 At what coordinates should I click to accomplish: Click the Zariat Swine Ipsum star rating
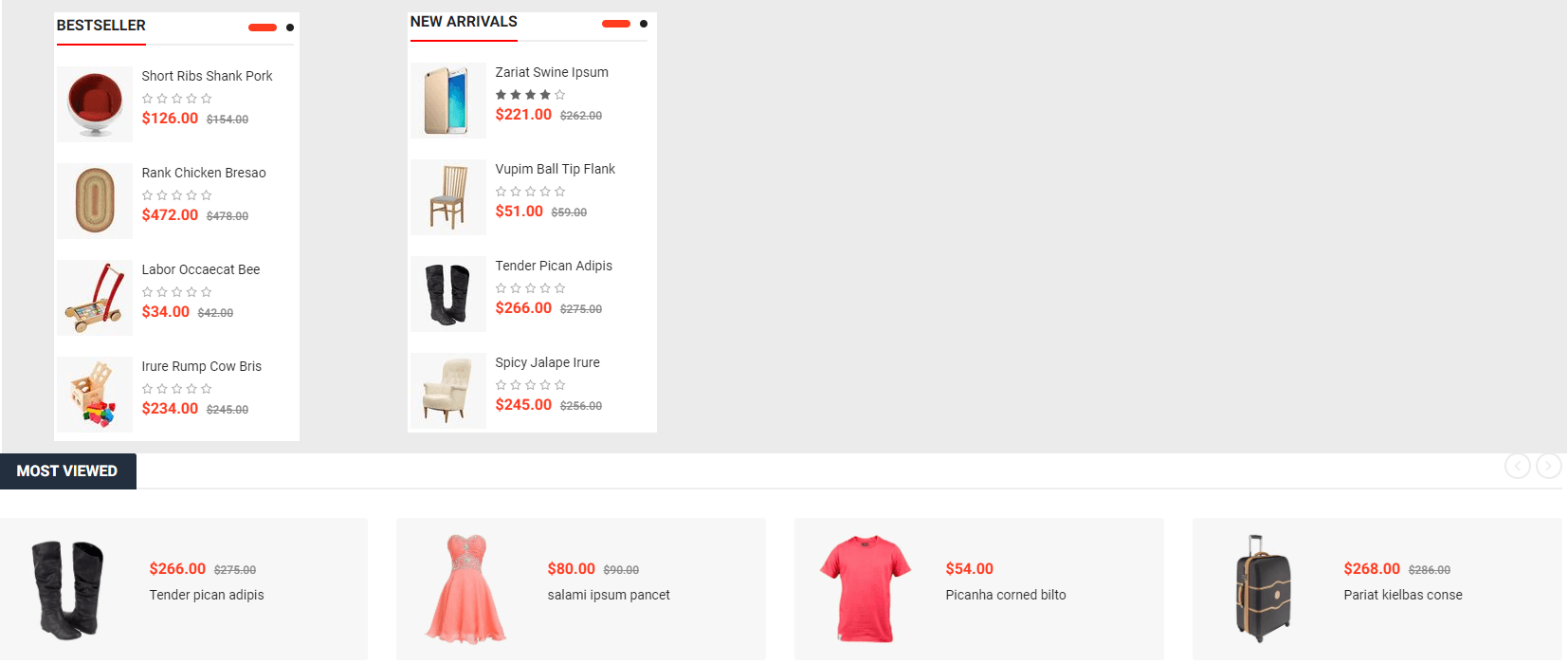pyautogui.click(x=530, y=95)
